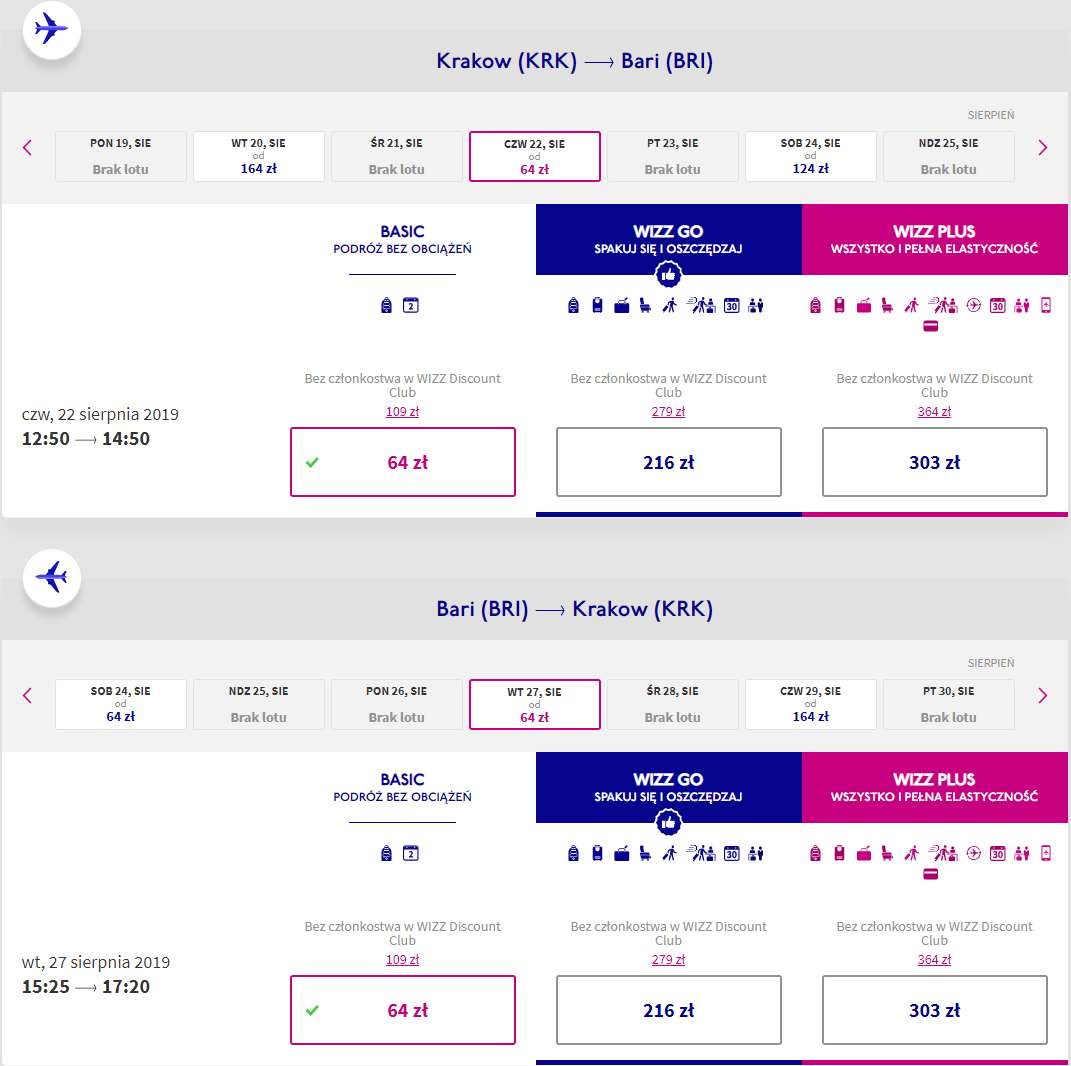The width and height of the screenshot is (1071, 1066).
Task: Select outbound WIZZ GO fare 216 zł
Action: pos(669,462)
